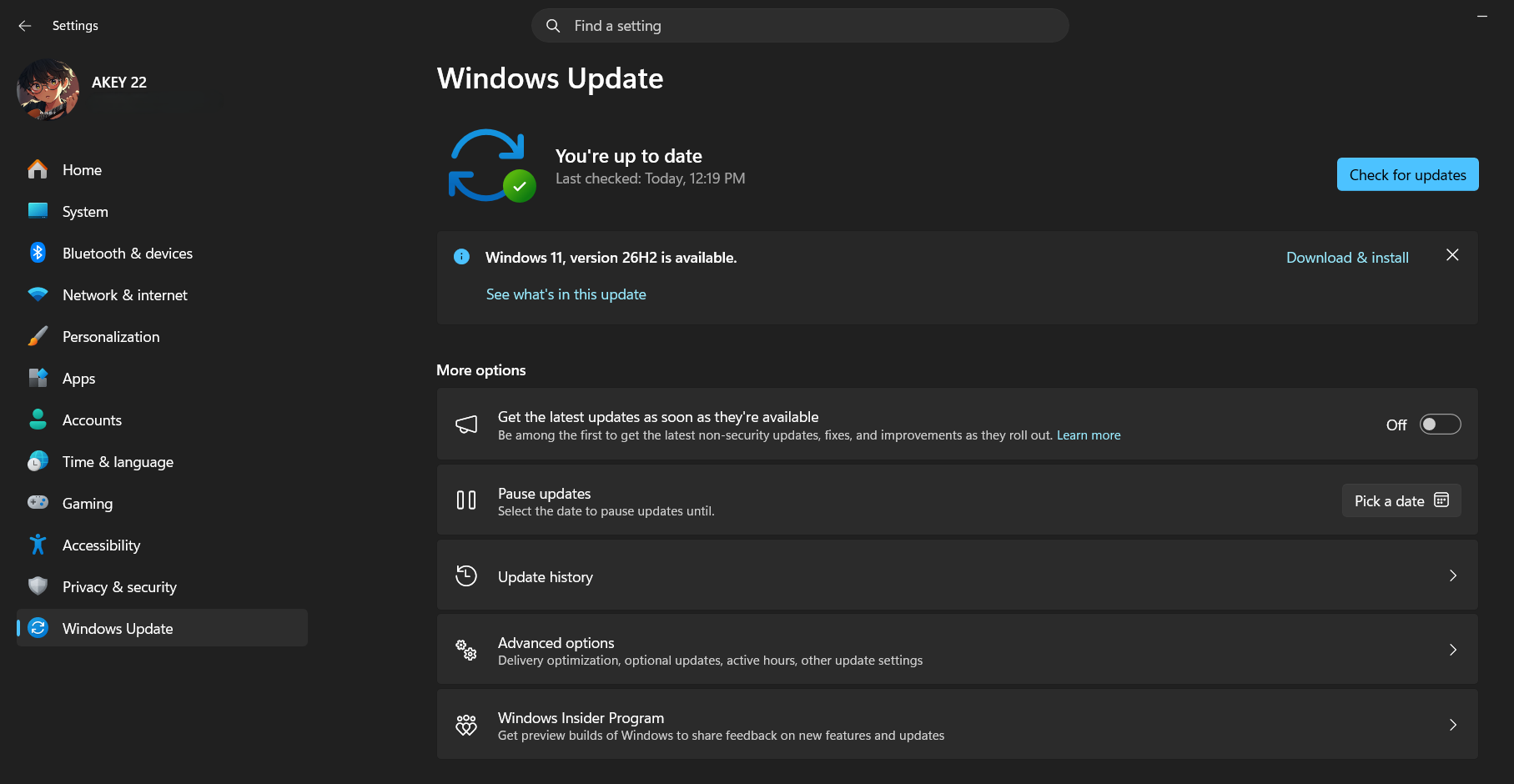The width and height of the screenshot is (1514, 784).
Task: Expand Update history chevron
Action: (1453, 575)
